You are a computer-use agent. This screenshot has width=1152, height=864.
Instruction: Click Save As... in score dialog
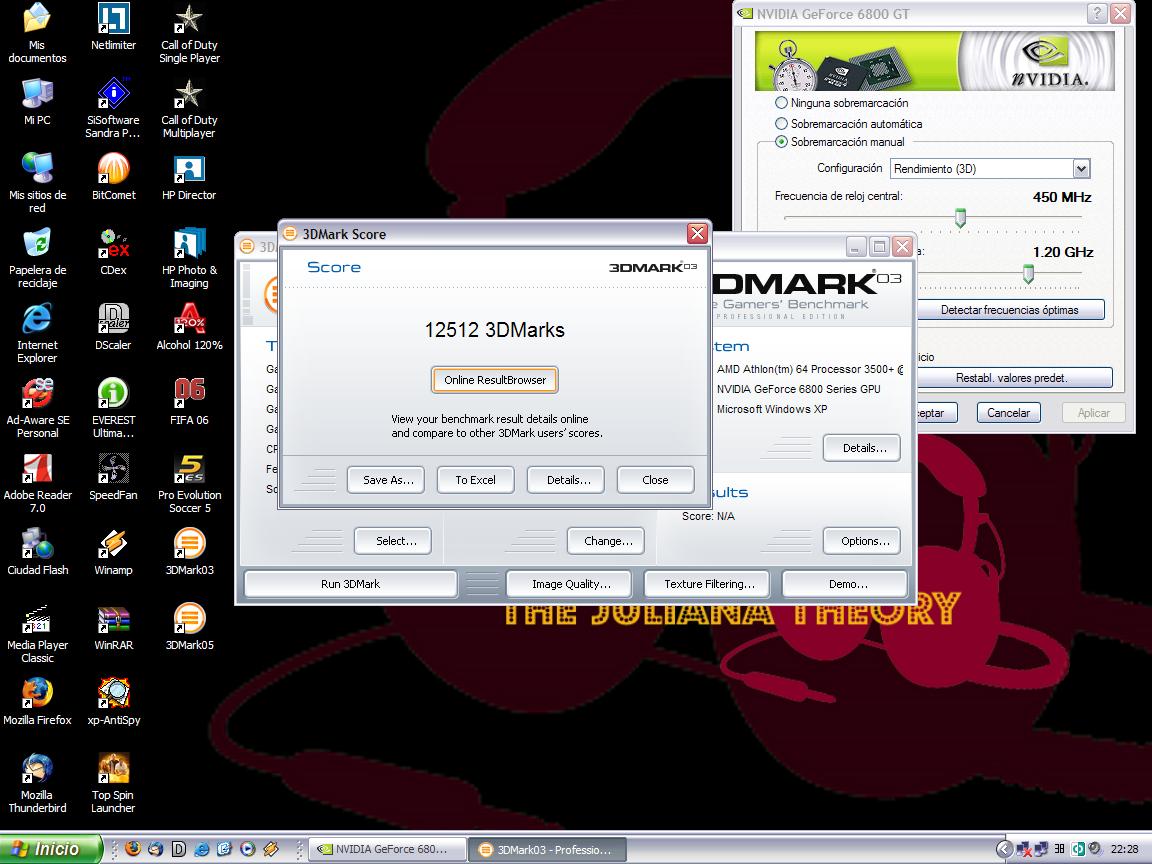tap(388, 480)
